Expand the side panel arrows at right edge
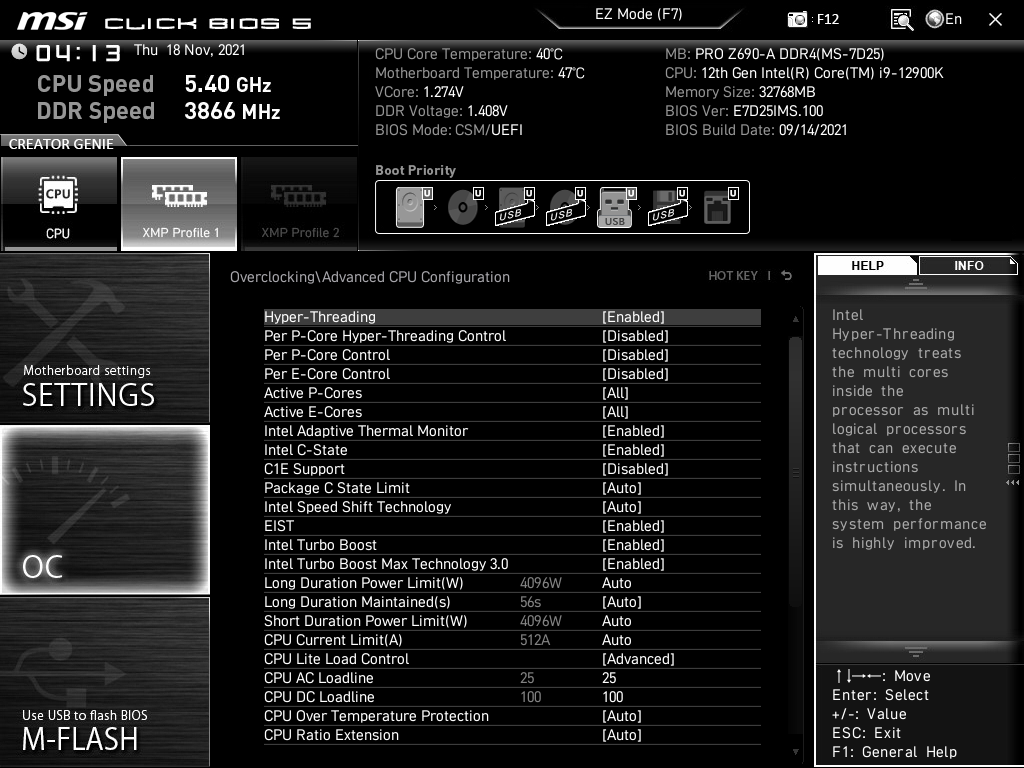The height and width of the screenshot is (768, 1024). pyautogui.click(x=1013, y=483)
